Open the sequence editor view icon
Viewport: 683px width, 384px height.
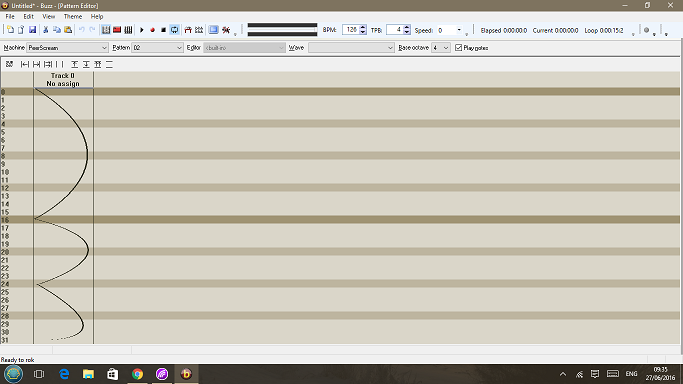click(x=128, y=30)
